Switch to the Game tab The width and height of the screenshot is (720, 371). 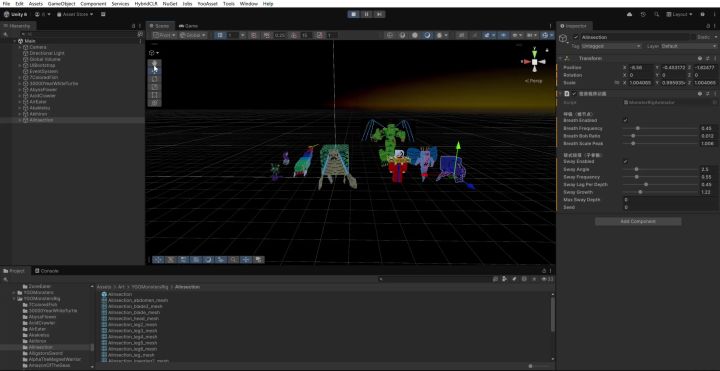pyautogui.click(x=189, y=26)
